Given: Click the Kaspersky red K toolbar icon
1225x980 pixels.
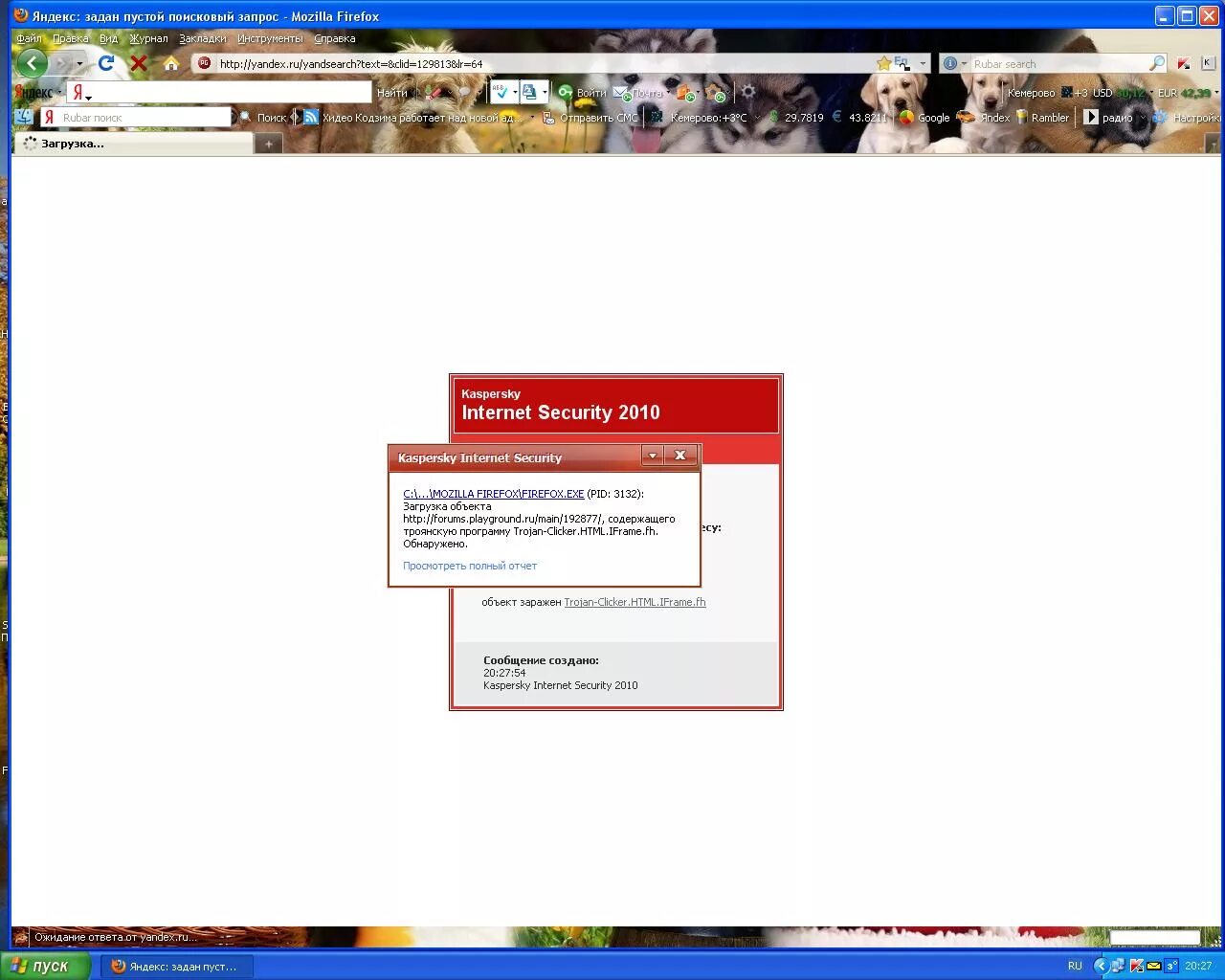Looking at the screenshot, I should (1184, 63).
